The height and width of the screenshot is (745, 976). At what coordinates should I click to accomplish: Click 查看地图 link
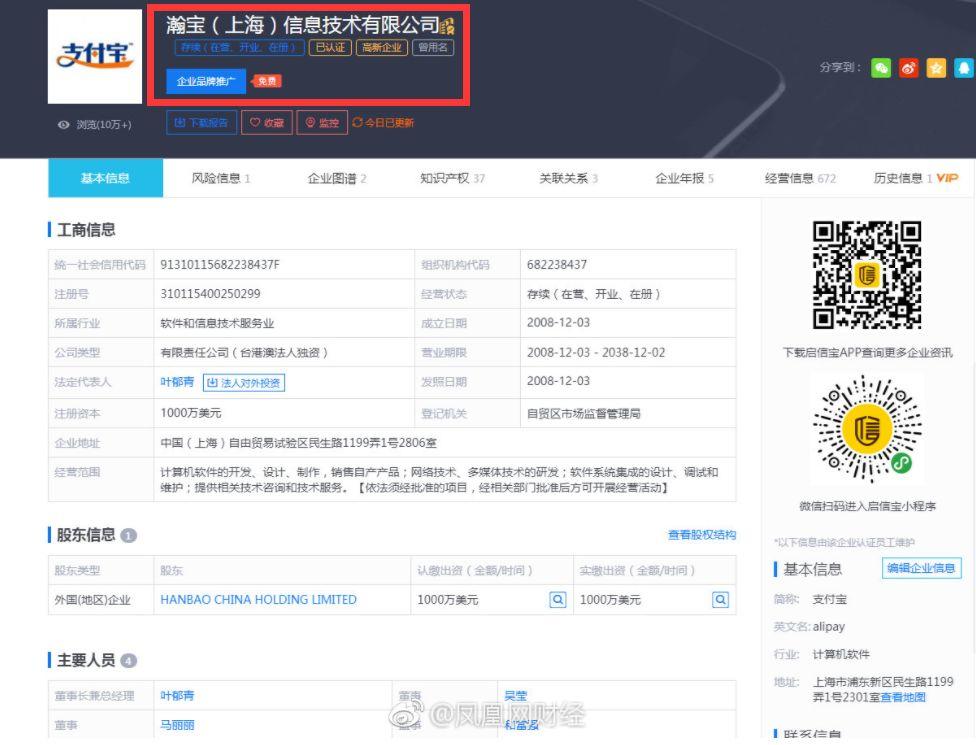[903, 698]
